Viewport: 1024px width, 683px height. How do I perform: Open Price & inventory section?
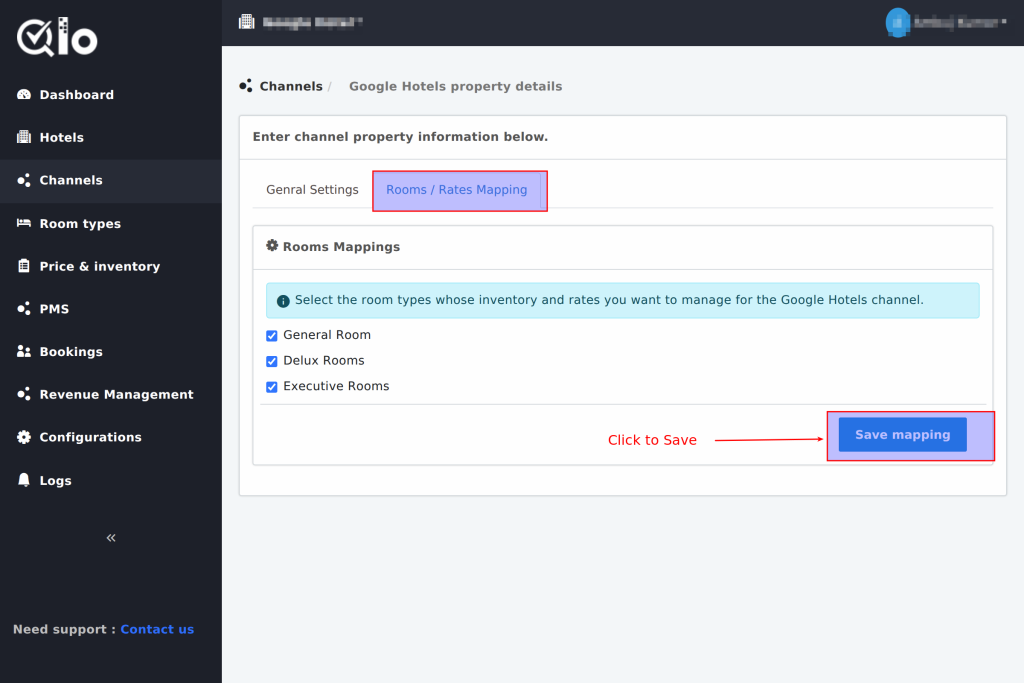pyautogui.click(x=100, y=266)
